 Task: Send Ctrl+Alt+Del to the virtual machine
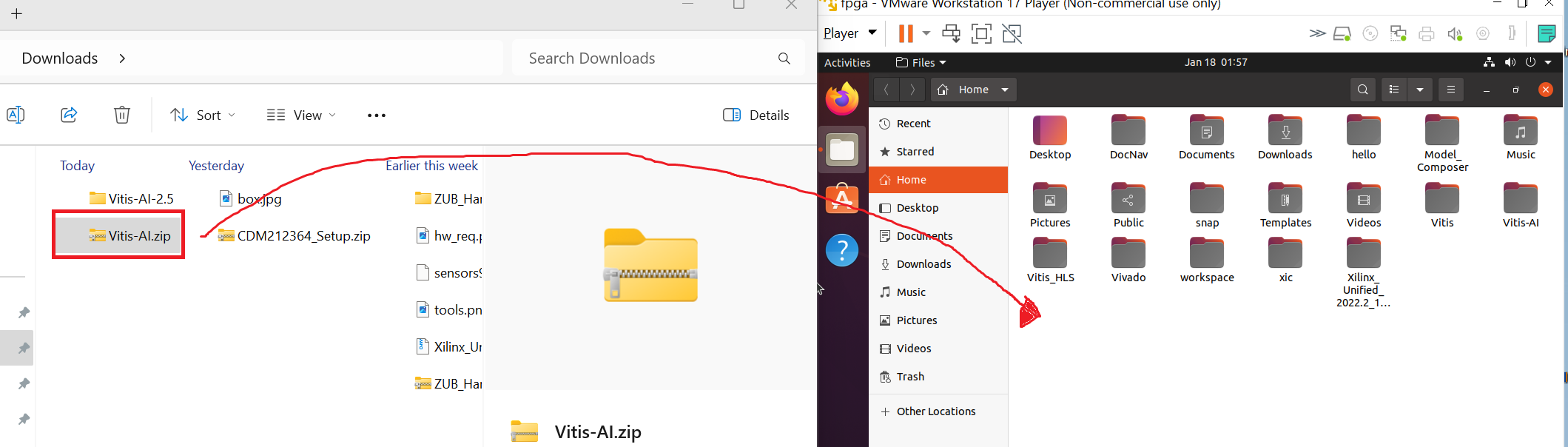[951, 33]
